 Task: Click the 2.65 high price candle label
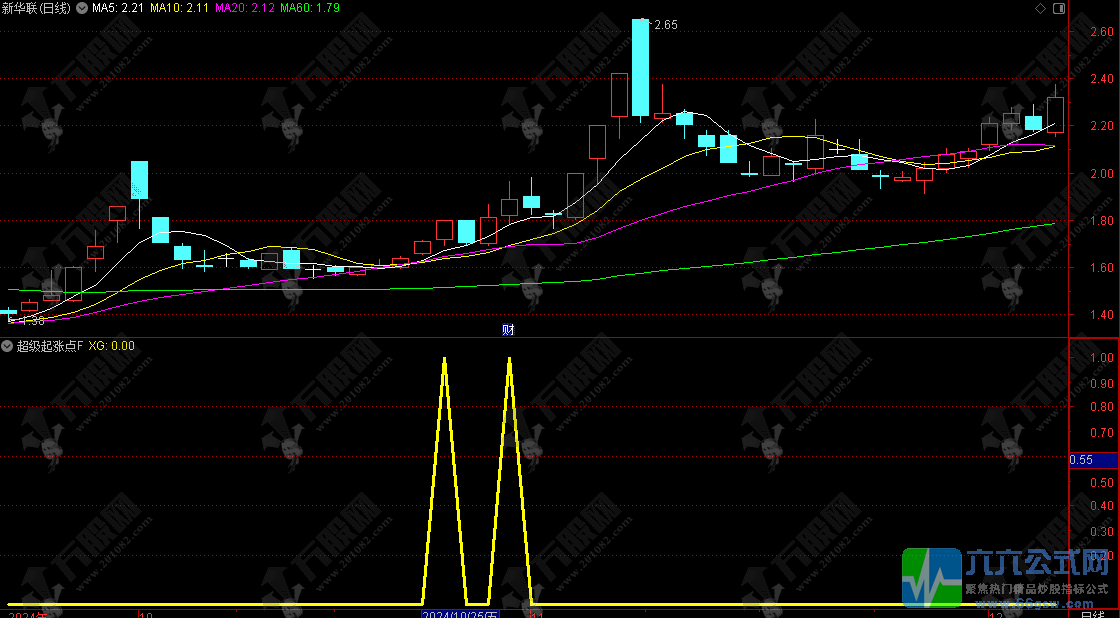(x=665, y=25)
